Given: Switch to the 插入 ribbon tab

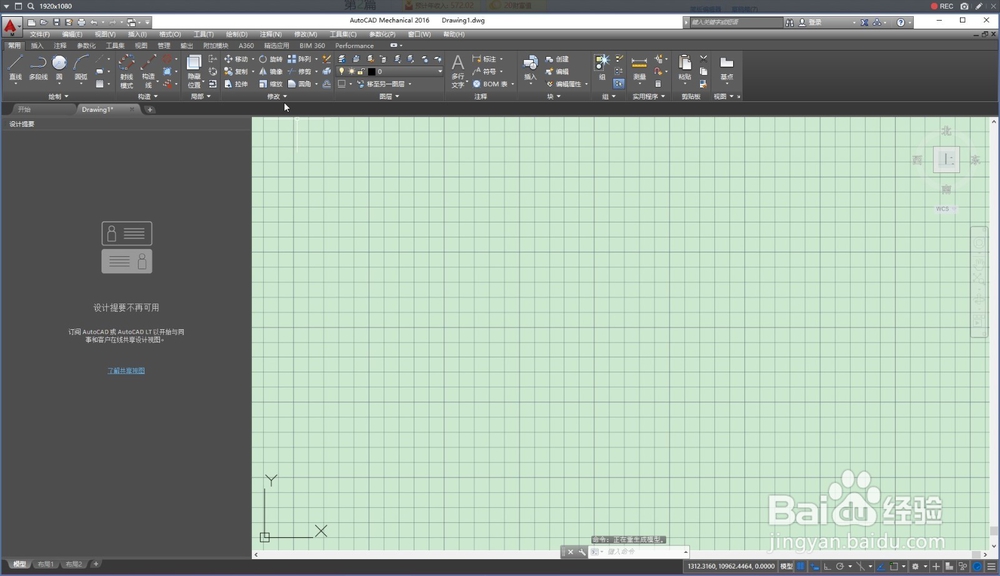Looking at the screenshot, I should (37, 45).
